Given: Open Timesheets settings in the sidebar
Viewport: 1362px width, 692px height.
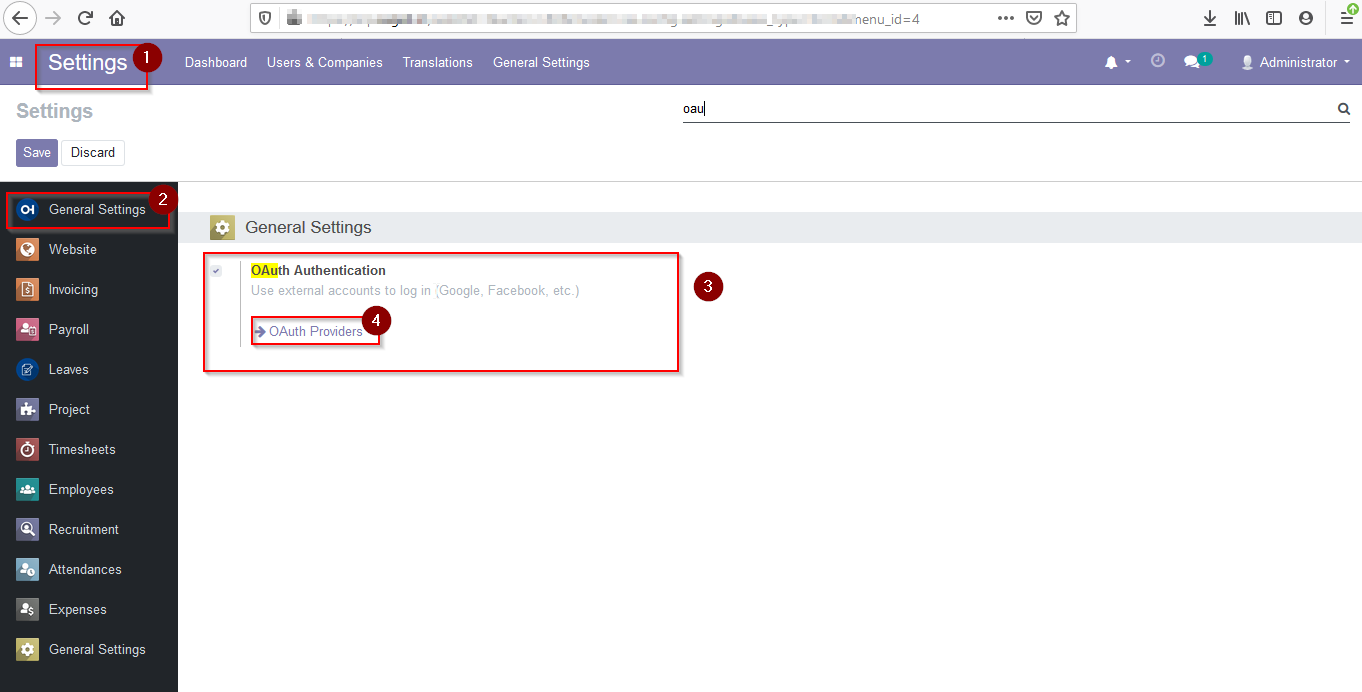Looking at the screenshot, I should 82,449.
